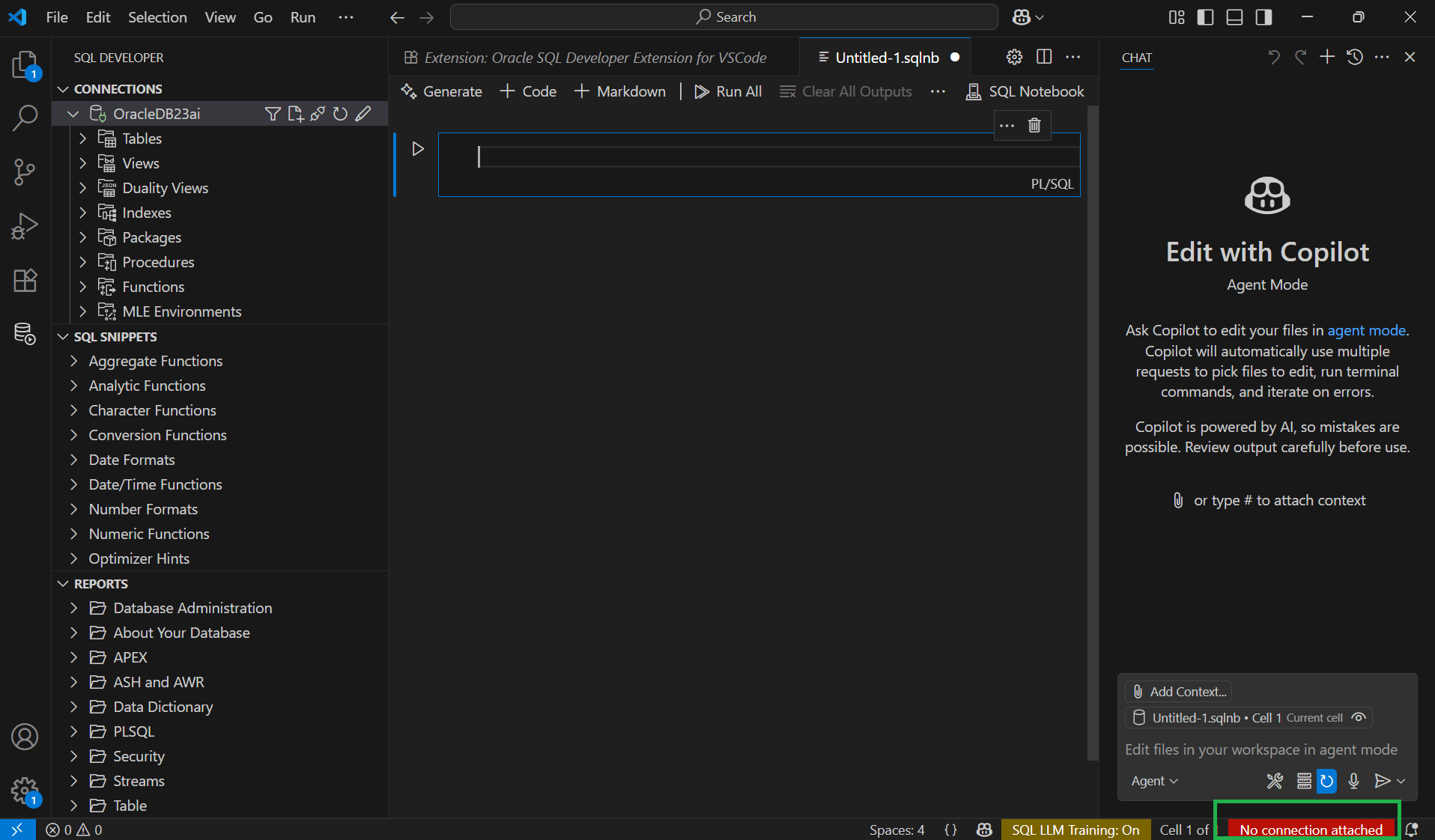Click the SQL Notebook kernel button
Viewport: 1435px width, 840px height.
tap(1025, 91)
